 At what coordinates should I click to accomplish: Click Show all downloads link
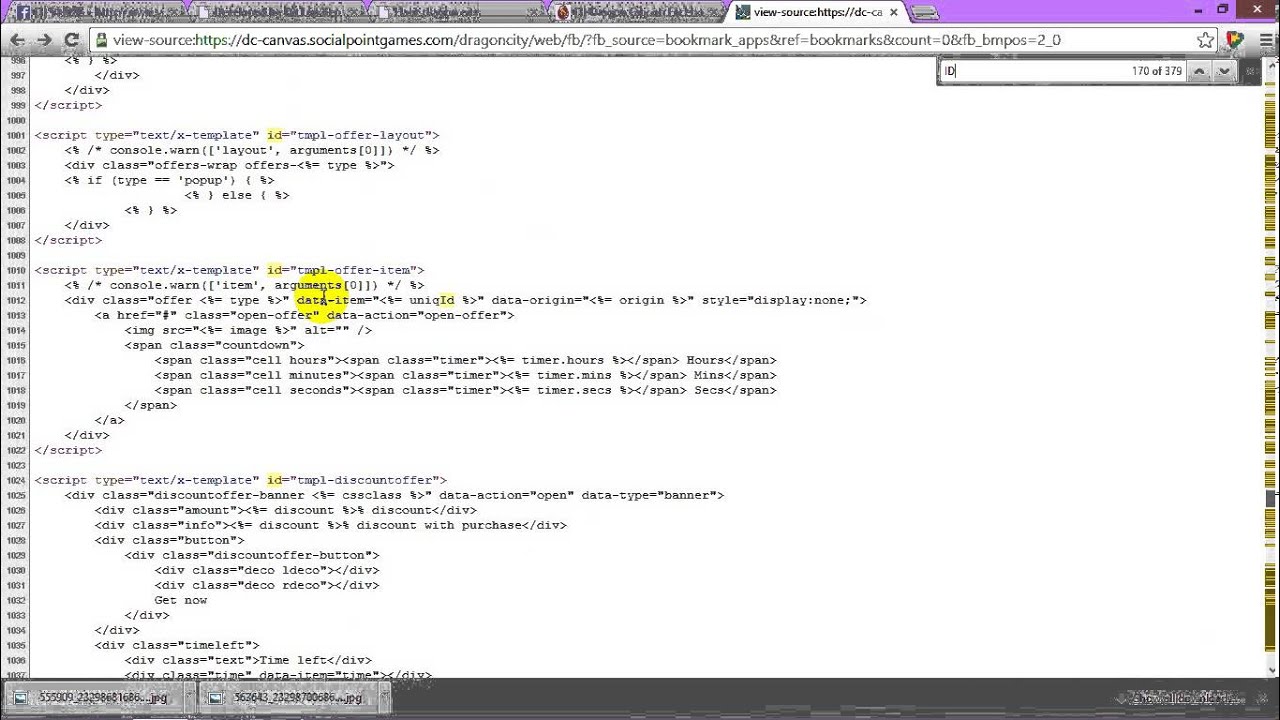pos(1178,697)
